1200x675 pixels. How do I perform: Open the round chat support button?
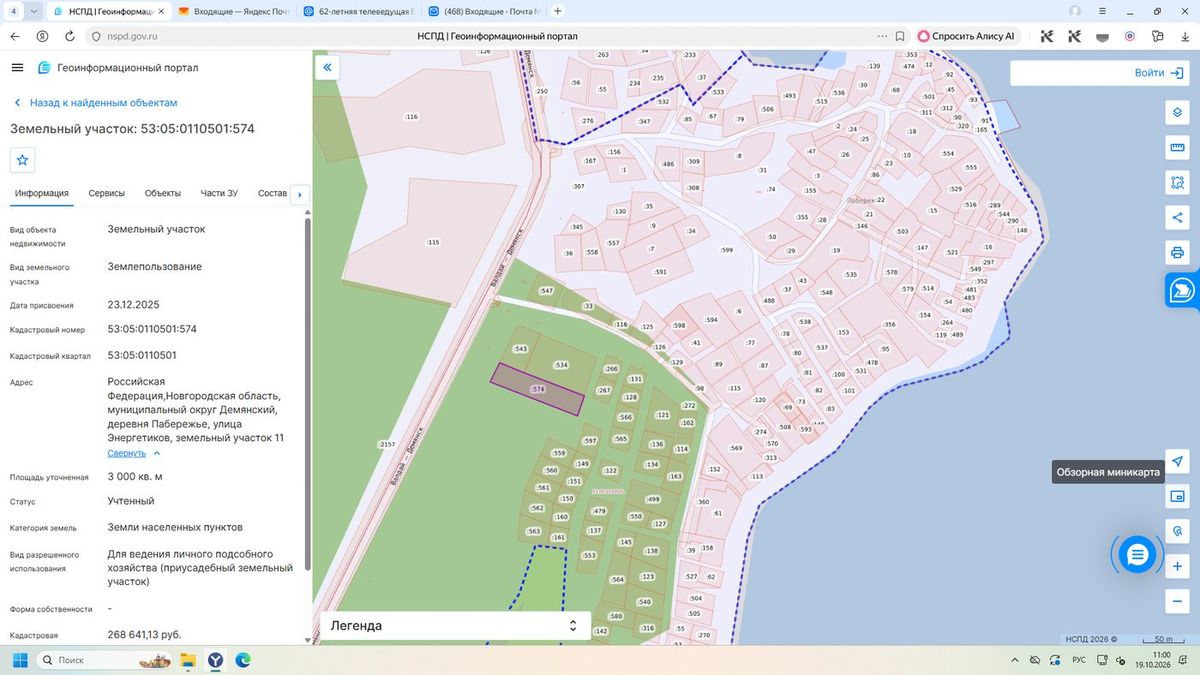point(1137,554)
